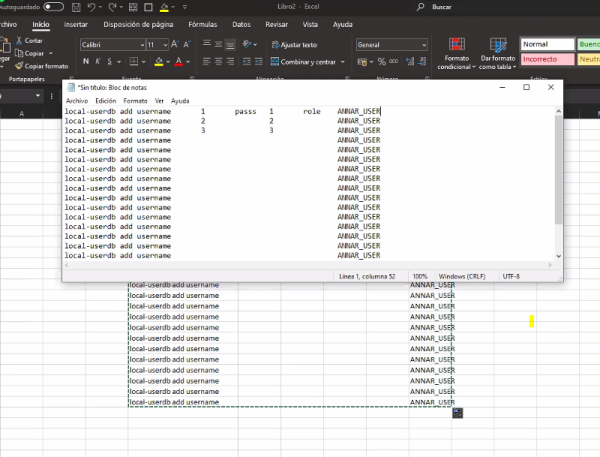Open Notepad Formato menu
Image resolution: width=600 pixels, height=457 pixels.
pyautogui.click(x=135, y=101)
